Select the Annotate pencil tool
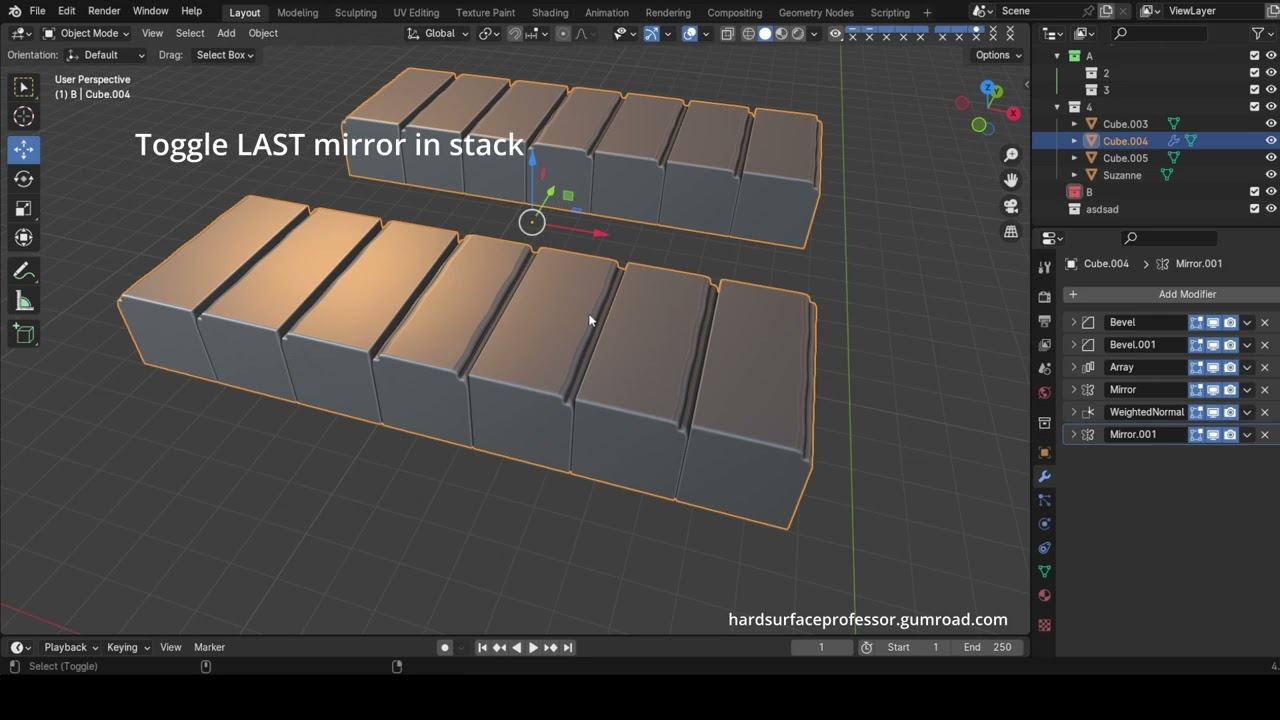 click(x=24, y=272)
